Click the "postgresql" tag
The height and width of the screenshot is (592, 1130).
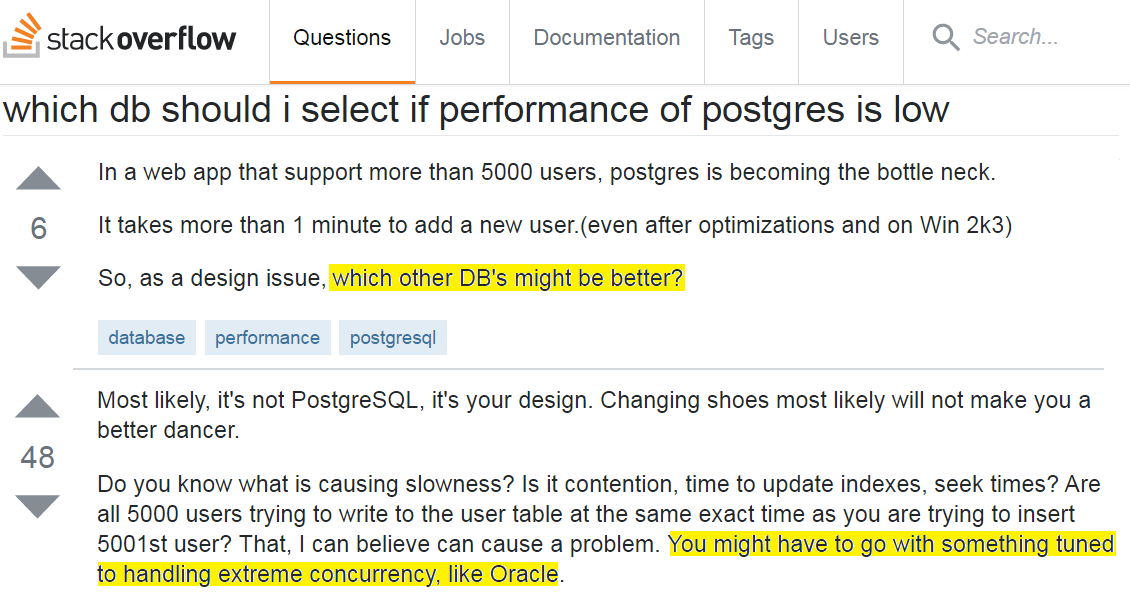[x=393, y=338]
